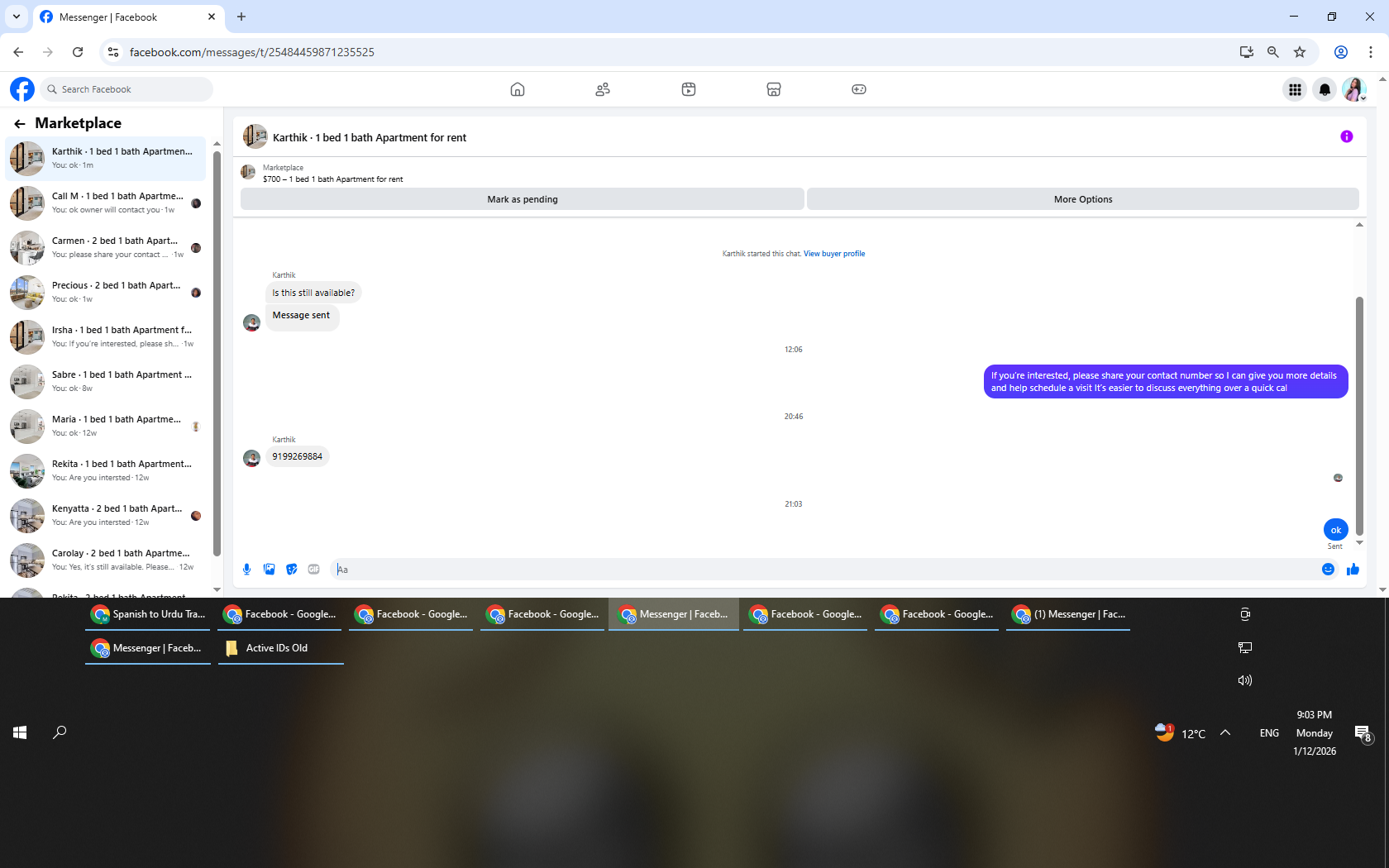Open the Rekita 1 bed conversation
Screen dimensions: 1389x868
point(106,470)
